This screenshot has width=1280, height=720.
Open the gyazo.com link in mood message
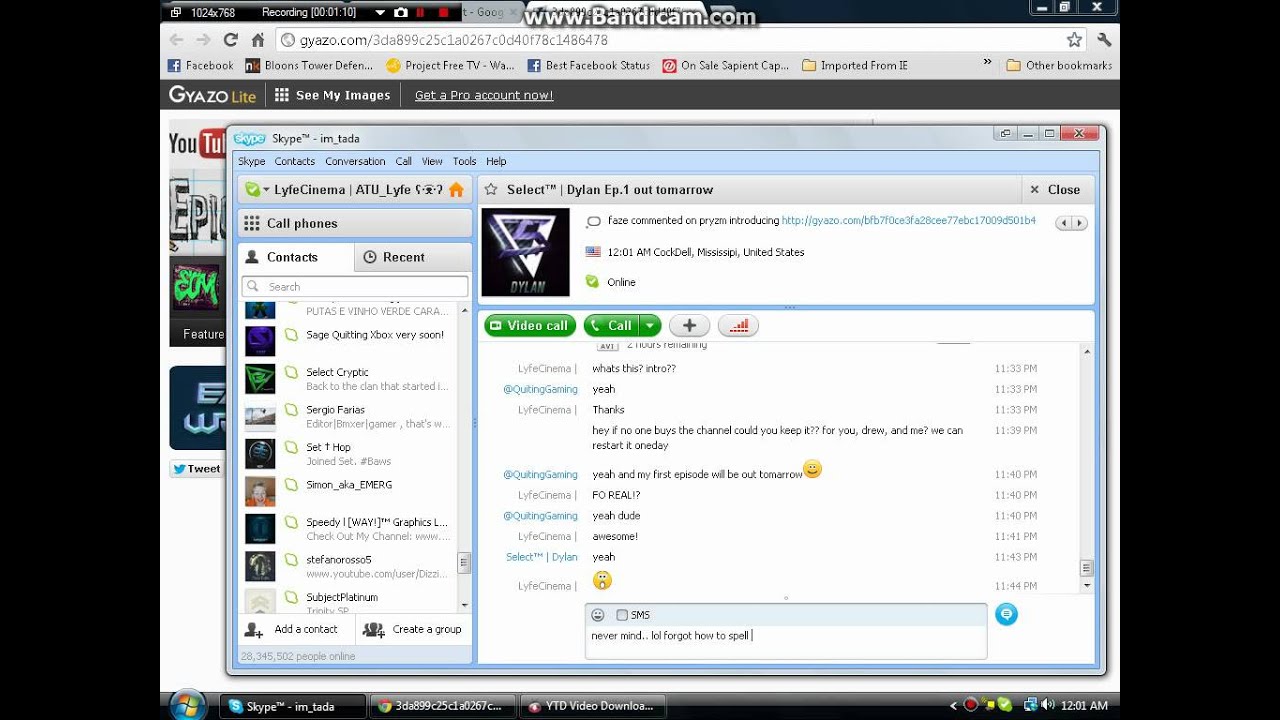pyautogui.click(x=908, y=220)
